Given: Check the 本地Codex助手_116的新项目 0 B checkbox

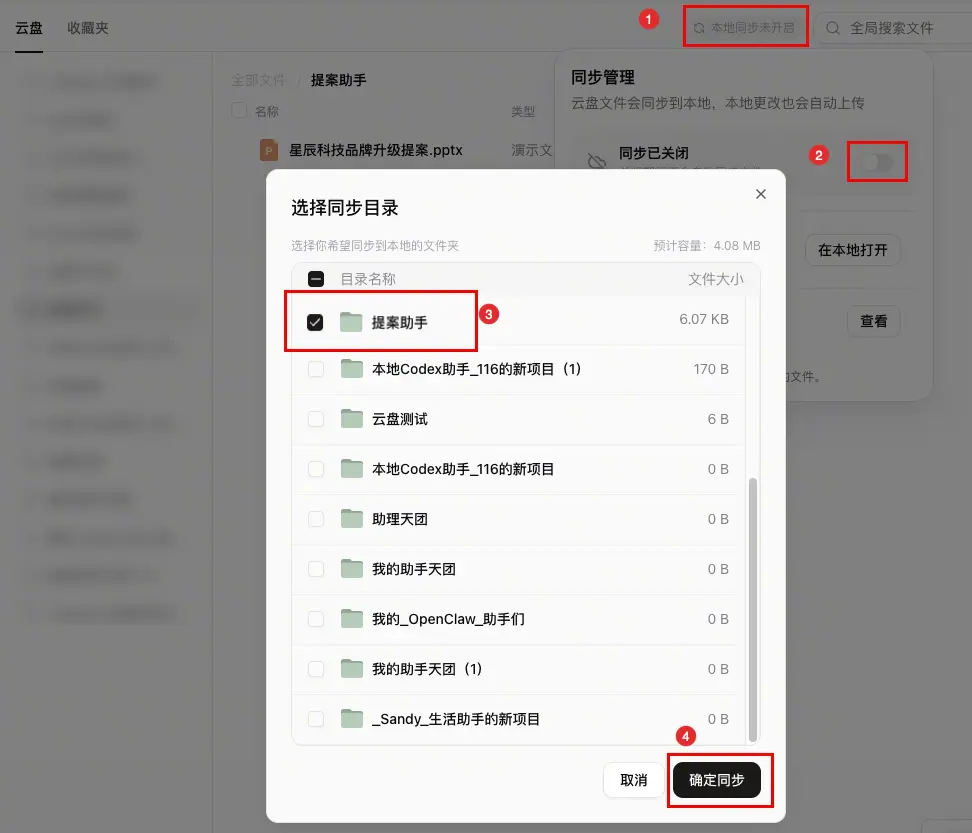Looking at the screenshot, I should (316, 469).
